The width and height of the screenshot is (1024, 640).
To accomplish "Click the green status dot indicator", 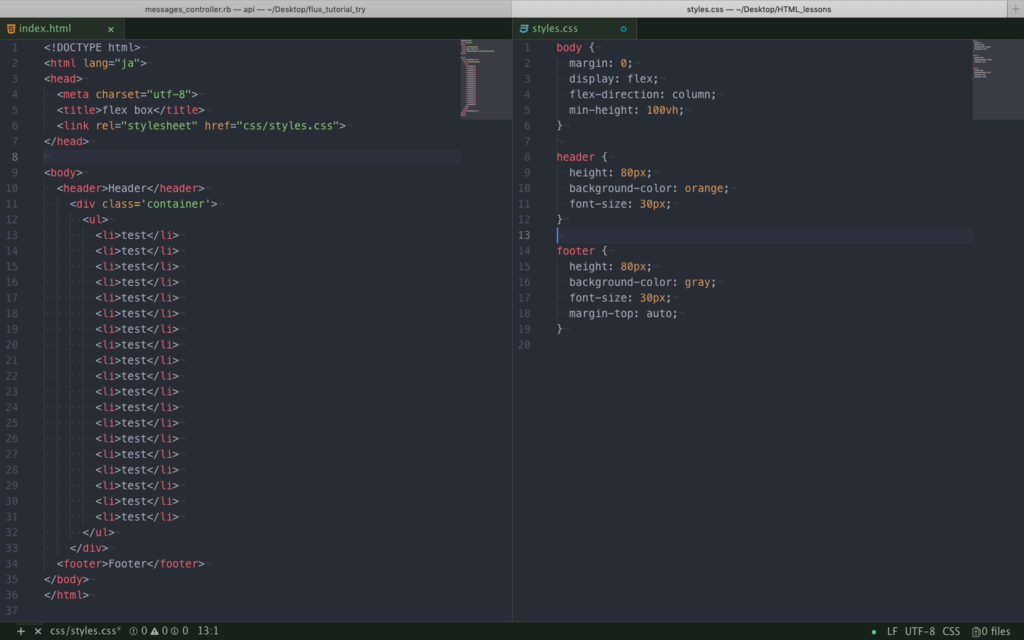I will (x=874, y=632).
